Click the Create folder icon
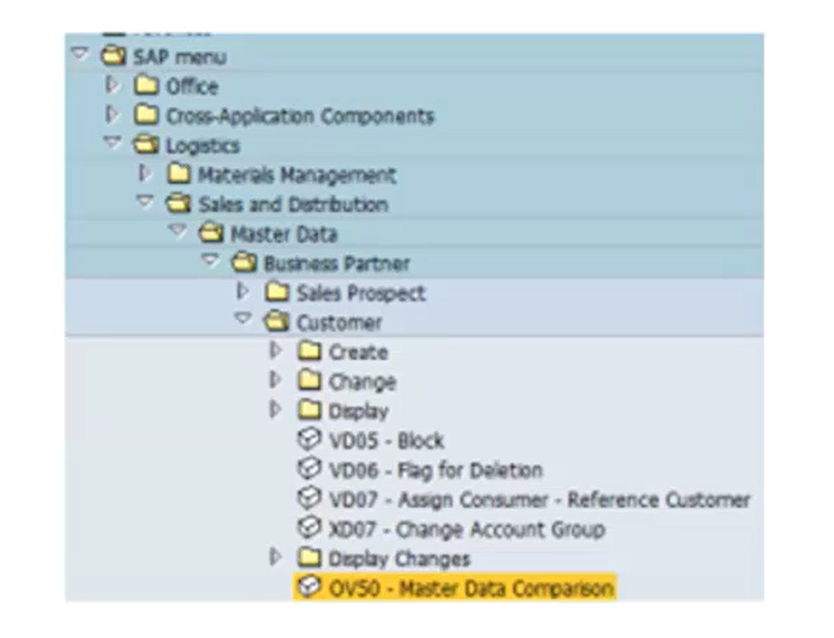This screenshot has width=834, height=638. 310,351
